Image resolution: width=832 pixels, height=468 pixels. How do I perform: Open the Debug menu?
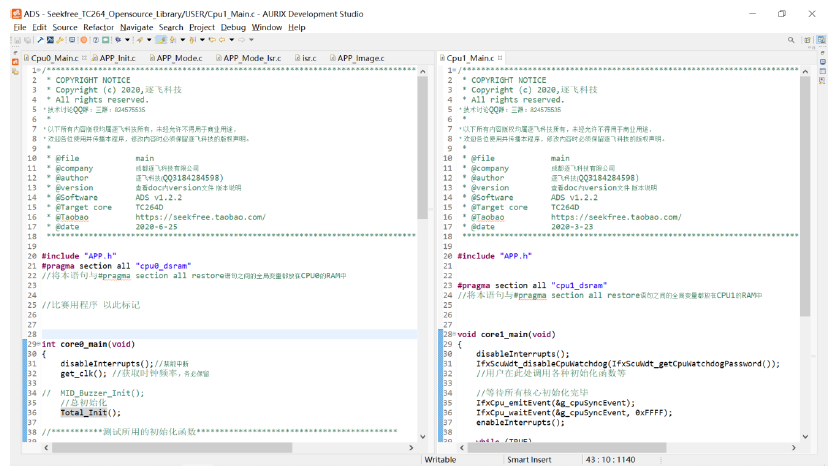[233, 27]
